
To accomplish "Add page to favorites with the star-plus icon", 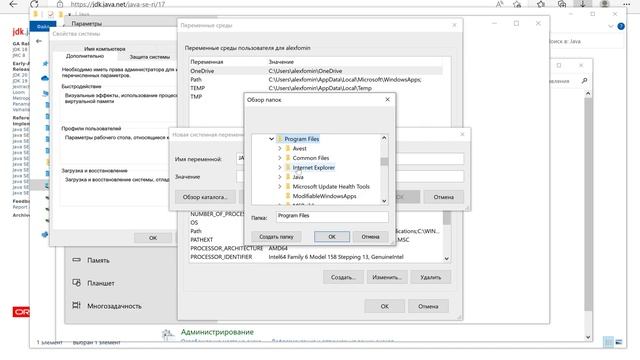I will 517,4.
